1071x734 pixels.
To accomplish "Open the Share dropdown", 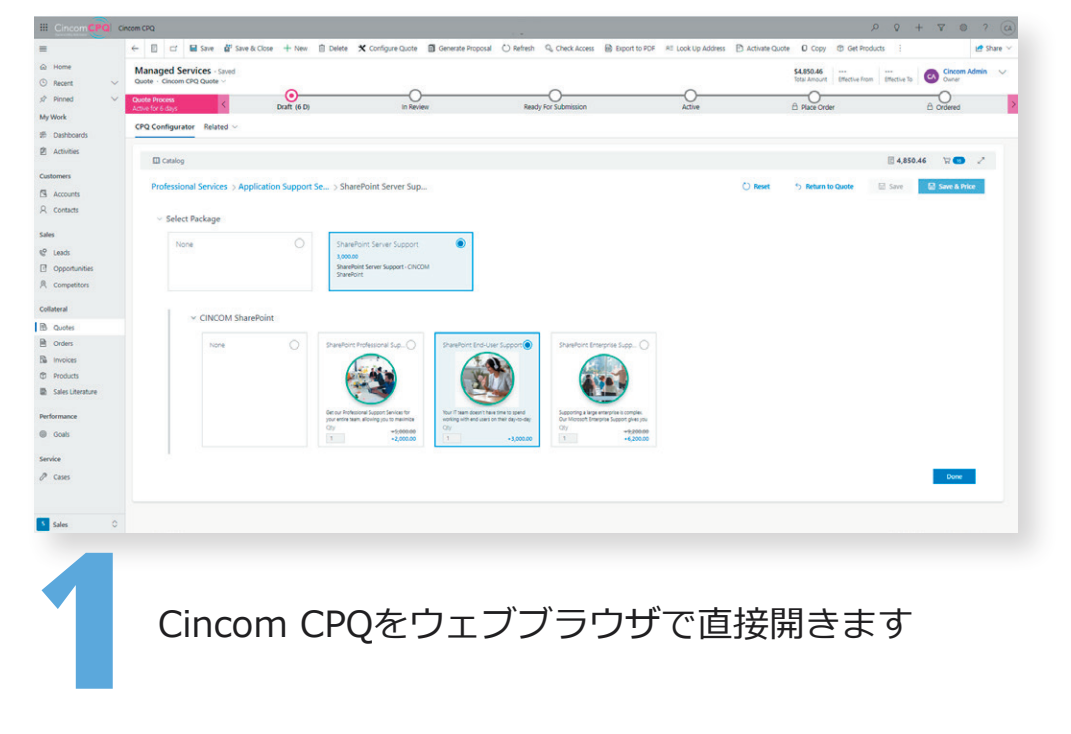I will 993,48.
